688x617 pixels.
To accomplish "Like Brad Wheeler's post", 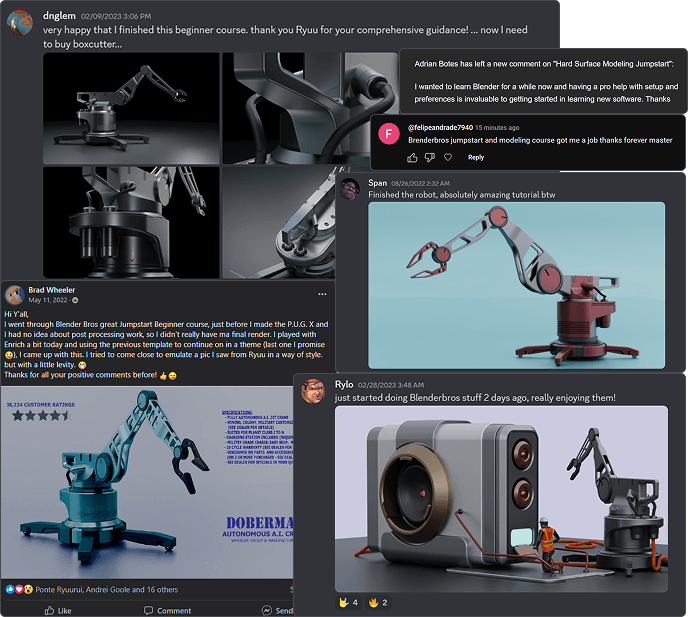I will point(58,610).
